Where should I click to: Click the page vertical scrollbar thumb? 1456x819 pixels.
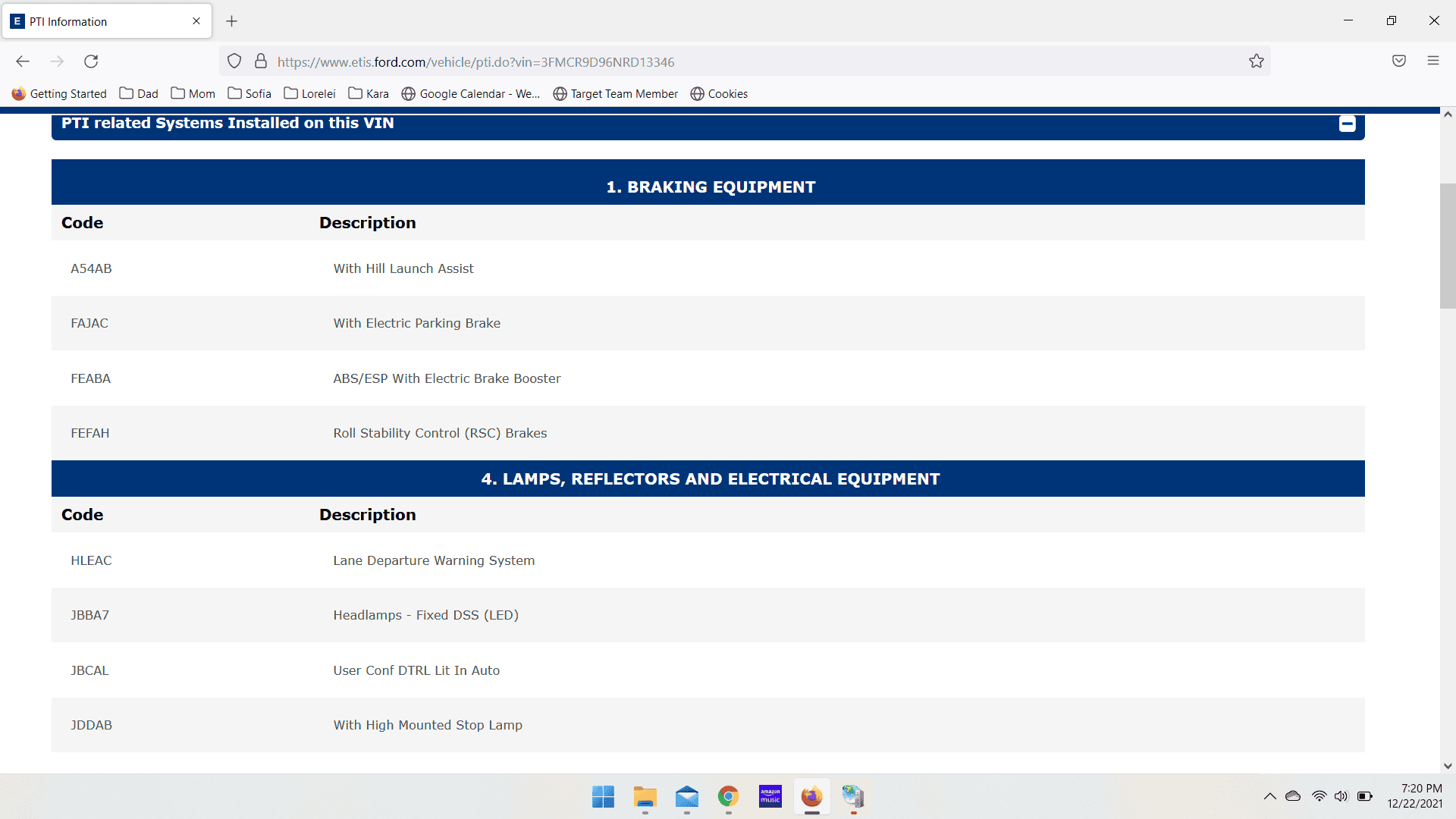point(1447,245)
